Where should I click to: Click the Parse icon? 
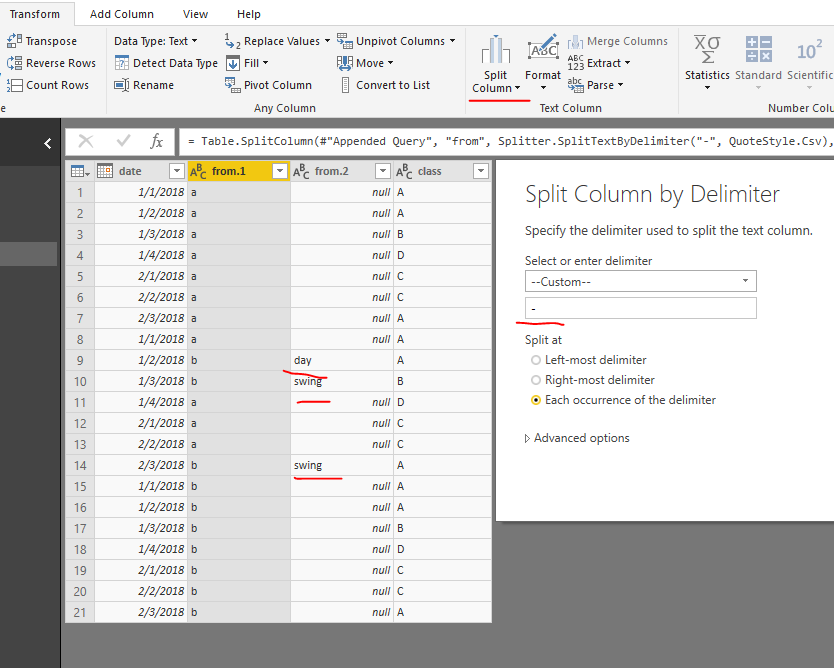click(576, 85)
